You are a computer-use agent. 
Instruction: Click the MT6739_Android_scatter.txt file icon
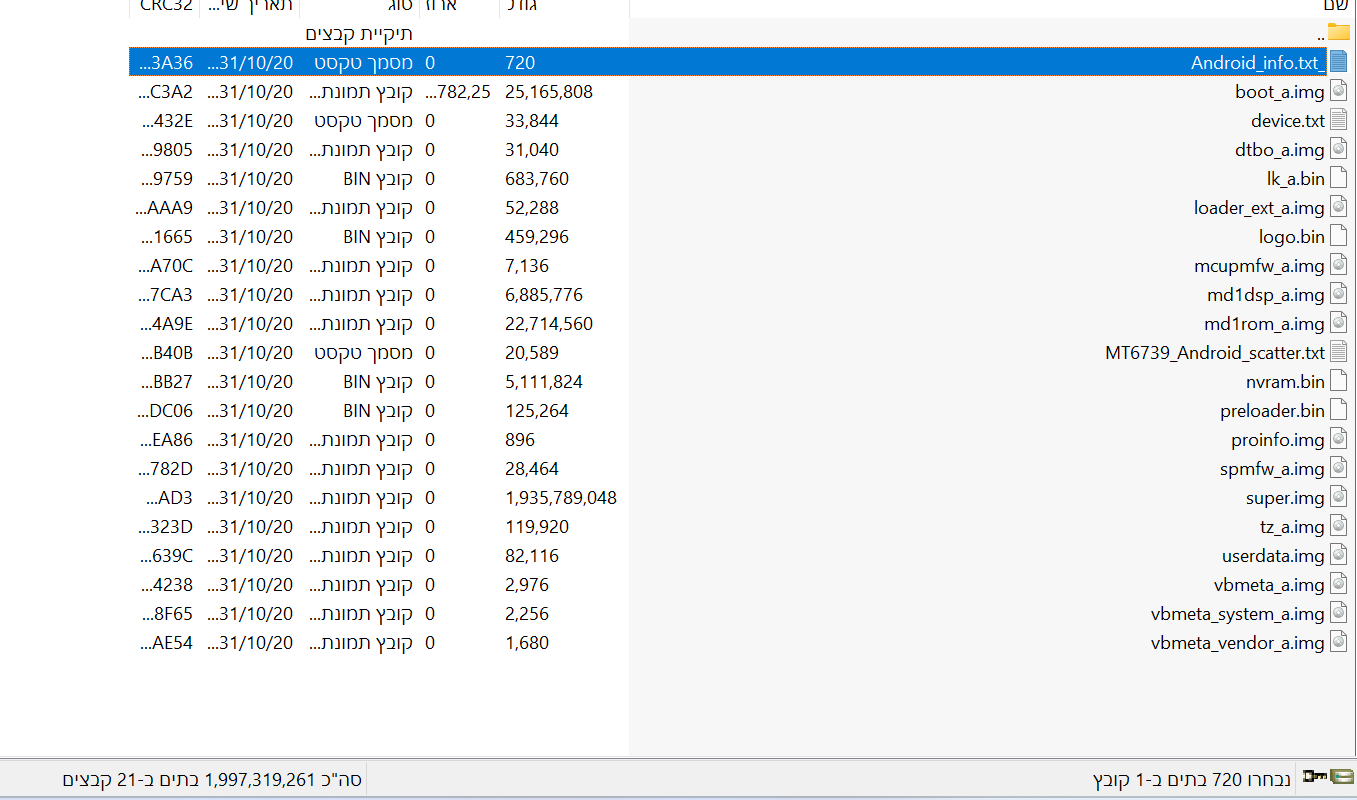pos(1338,353)
